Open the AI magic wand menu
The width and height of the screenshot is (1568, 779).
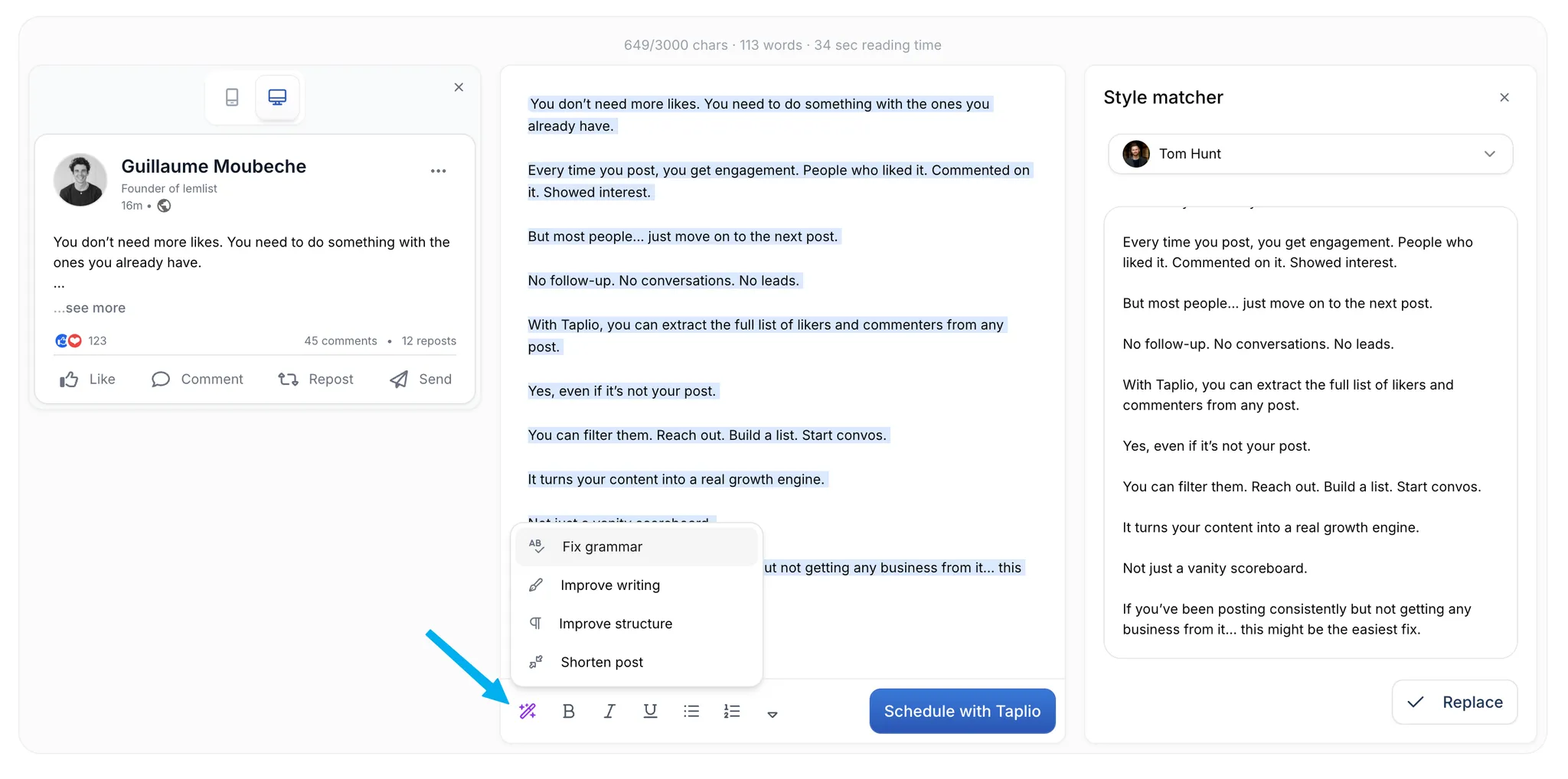(x=528, y=711)
